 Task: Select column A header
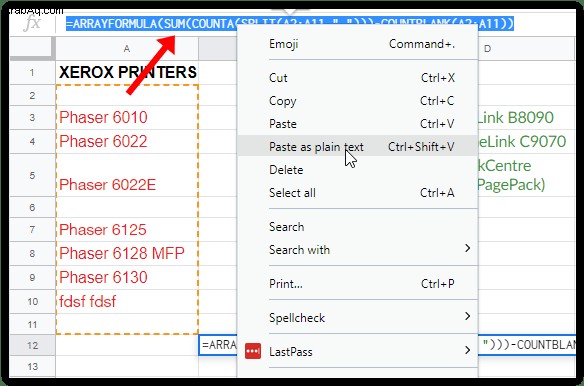click(127, 48)
